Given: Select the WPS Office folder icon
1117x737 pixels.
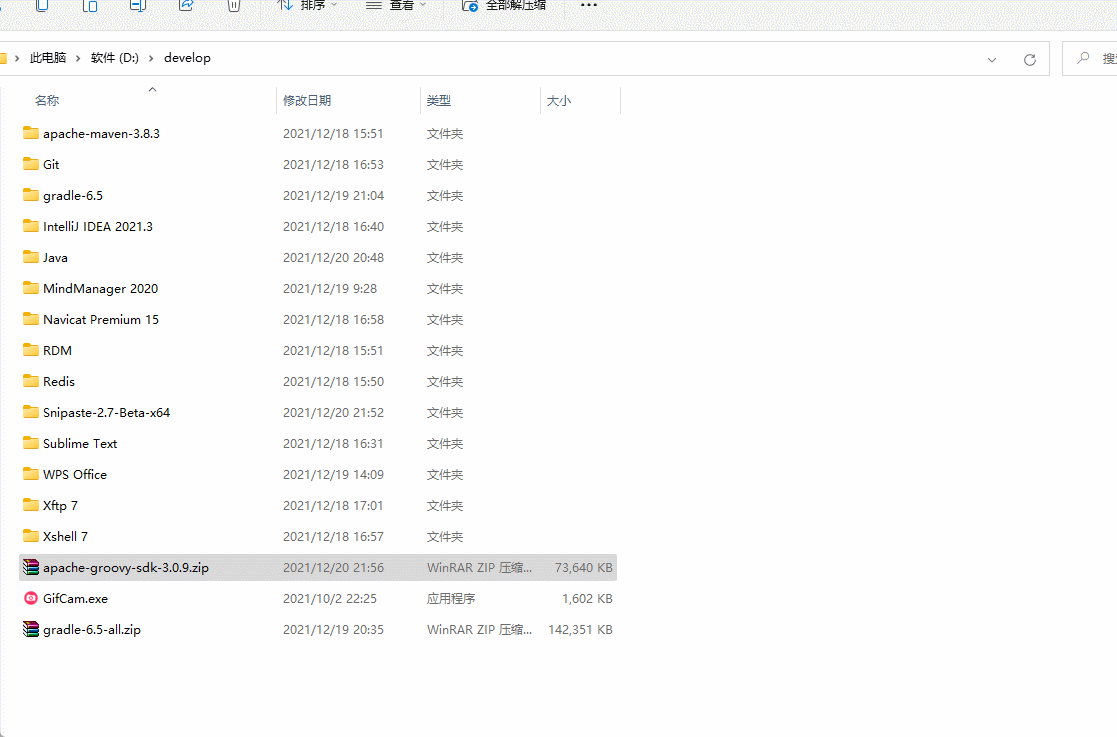Looking at the screenshot, I should (31, 474).
